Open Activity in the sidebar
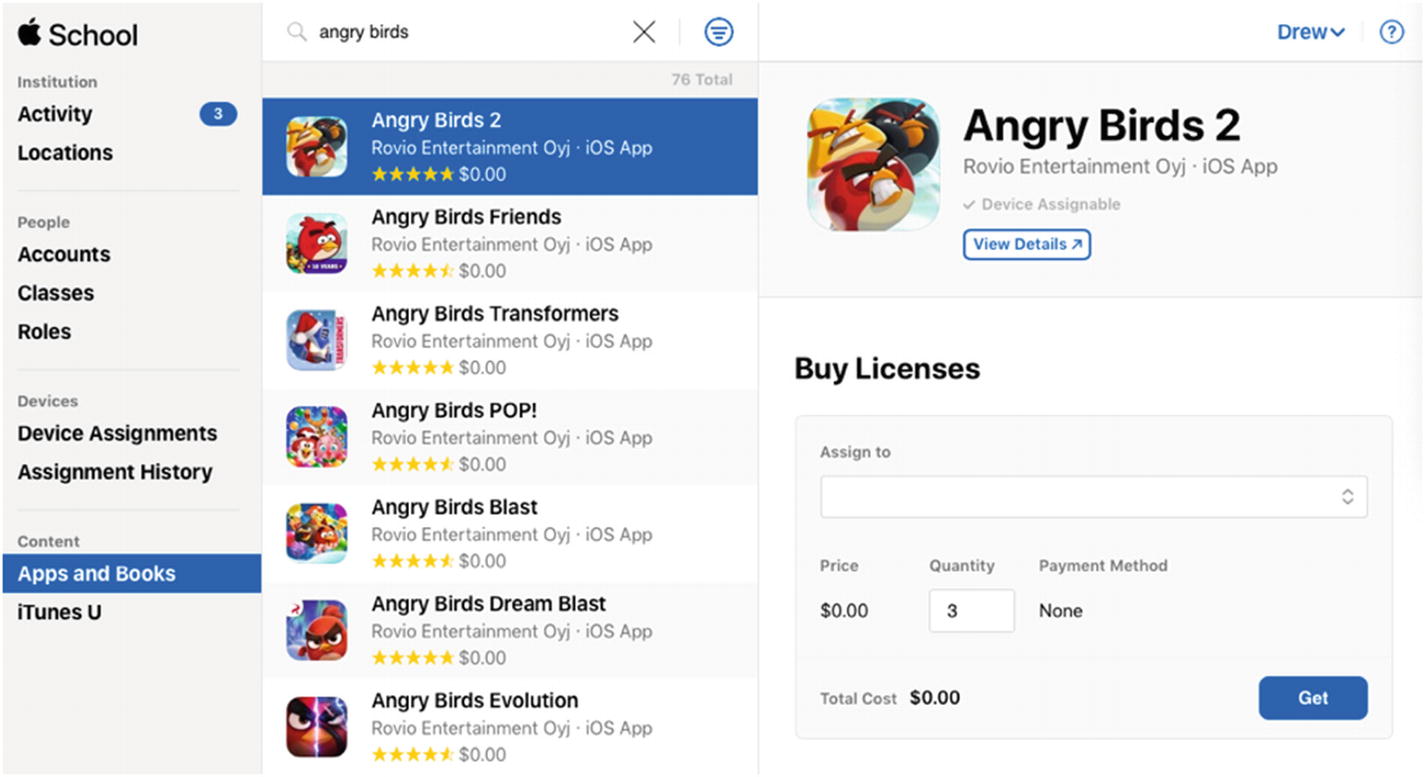 (55, 114)
